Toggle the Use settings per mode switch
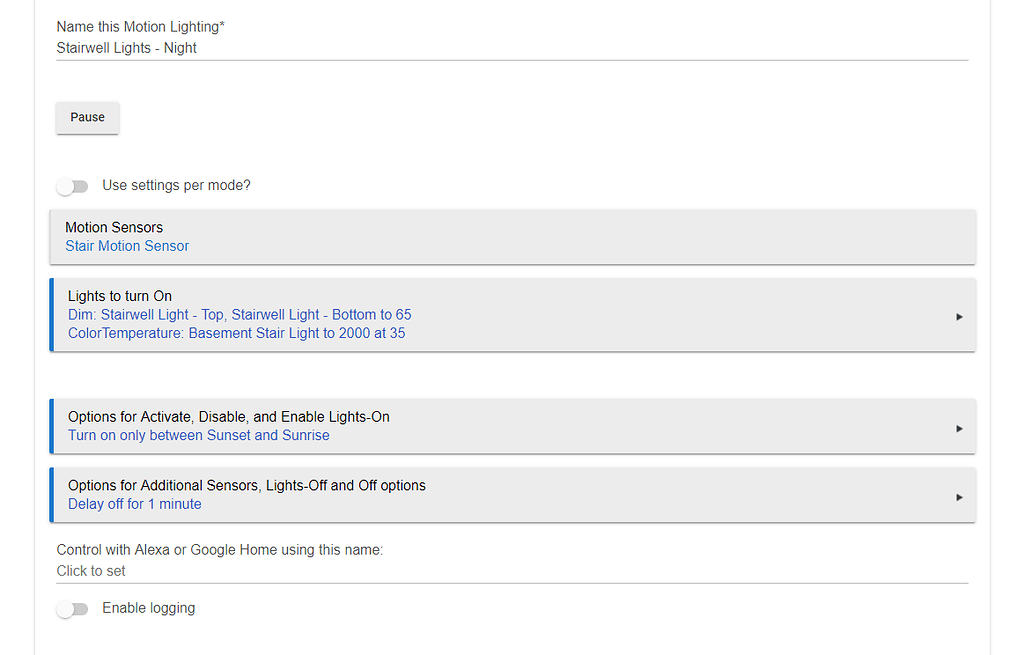Image resolution: width=1024 pixels, height=655 pixels. 72,186
